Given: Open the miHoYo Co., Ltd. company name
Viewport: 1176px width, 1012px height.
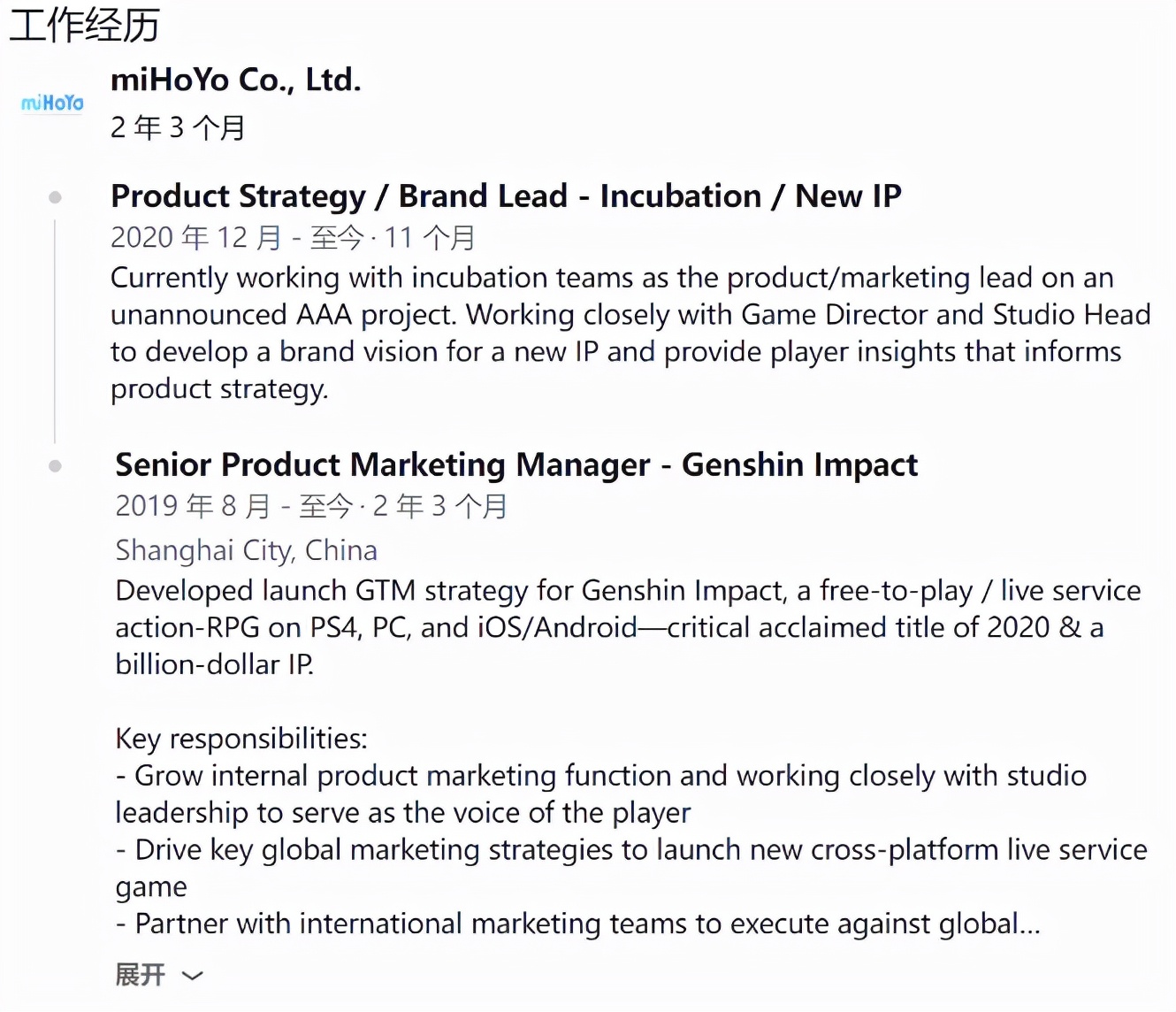Looking at the screenshot, I should [236, 80].
